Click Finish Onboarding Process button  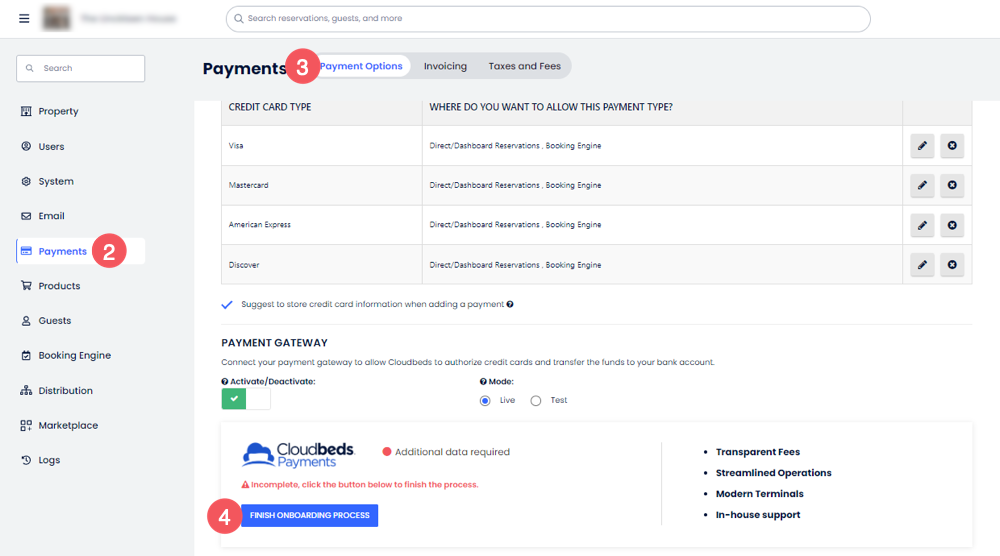(309, 515)
